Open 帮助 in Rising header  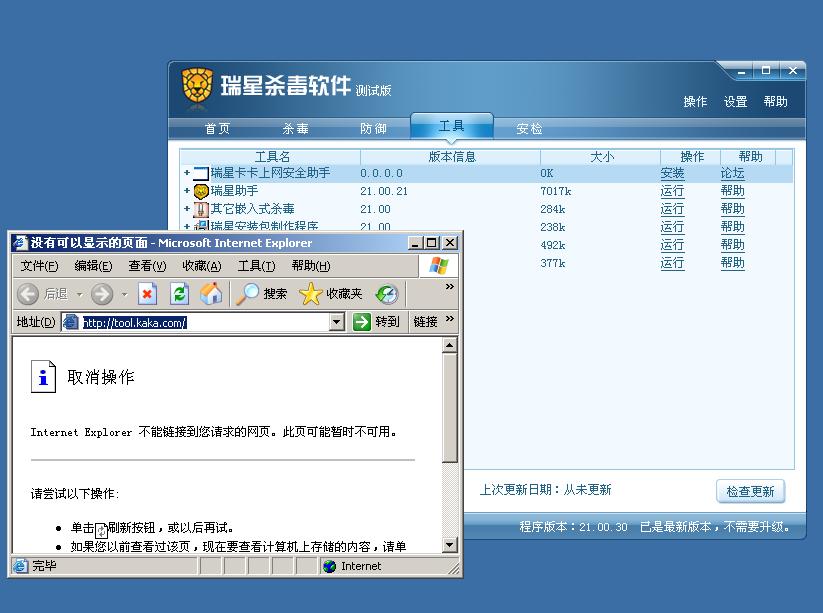coord(776,102)
